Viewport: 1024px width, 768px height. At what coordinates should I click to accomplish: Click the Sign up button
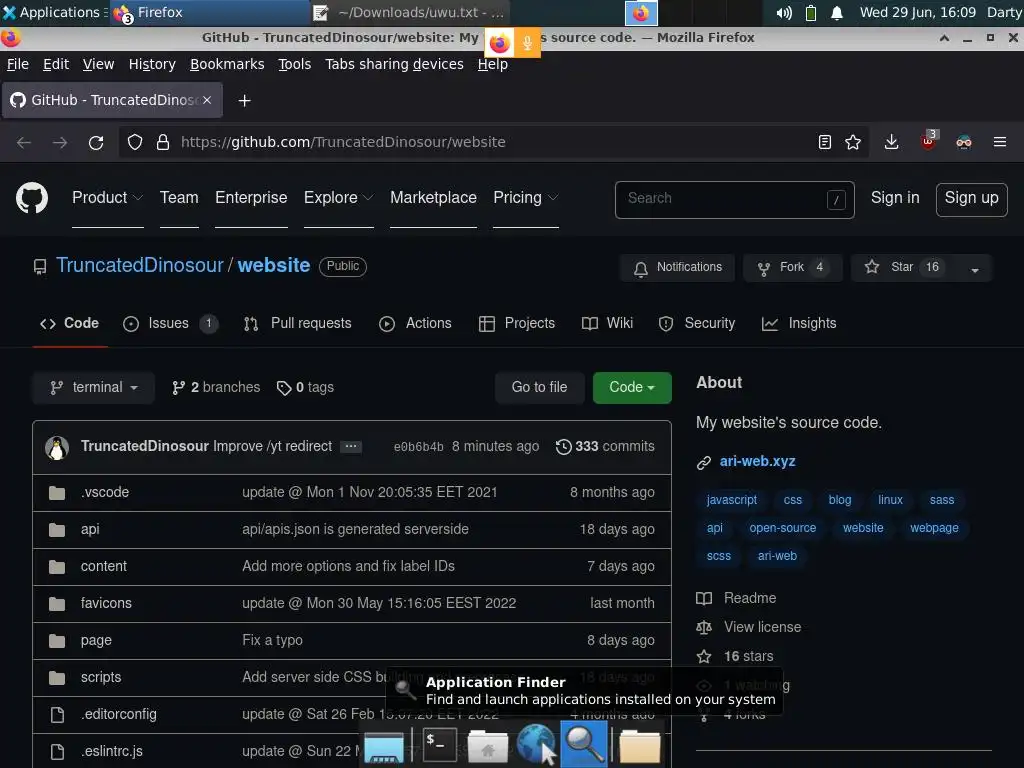(971, 199)
